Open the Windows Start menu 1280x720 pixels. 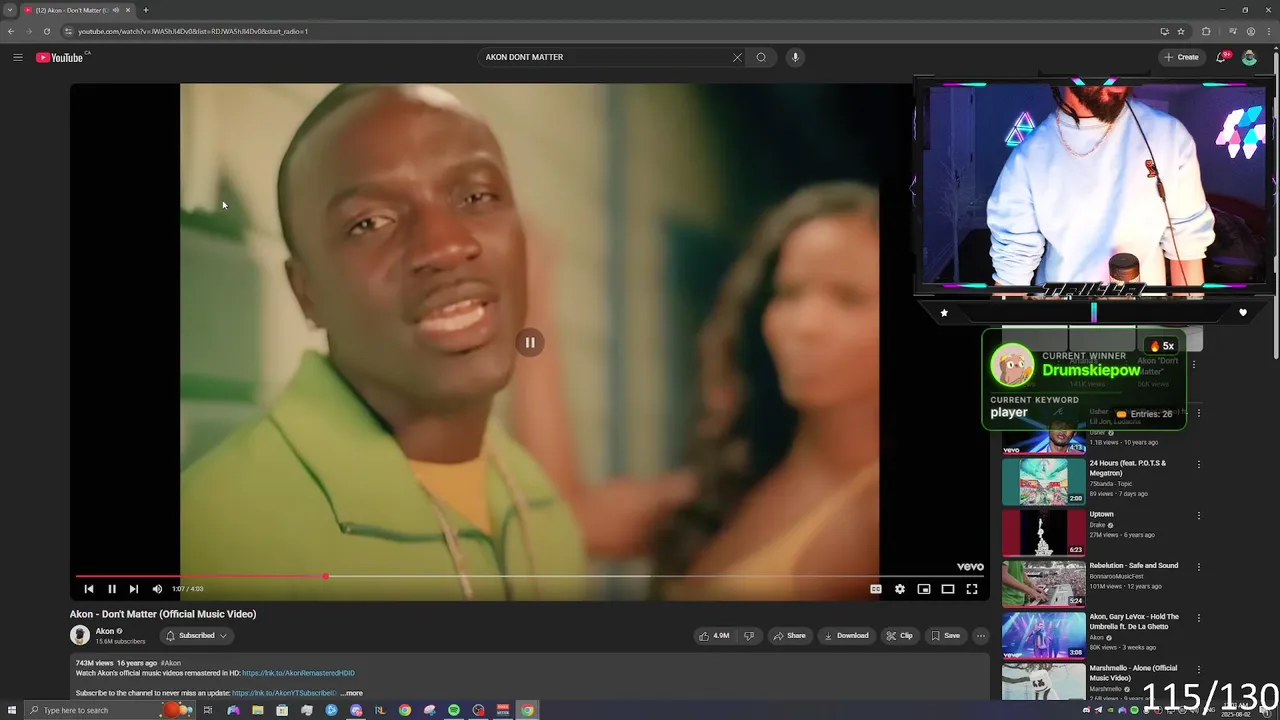[12, 710]
